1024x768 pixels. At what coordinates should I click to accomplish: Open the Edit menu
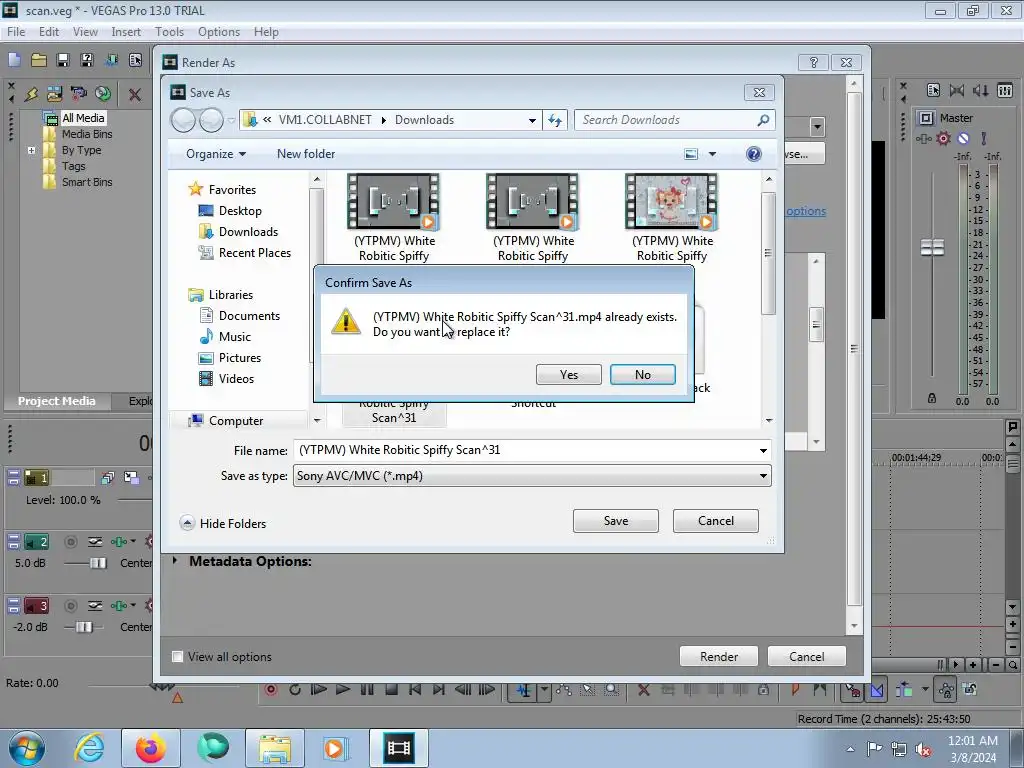tap(49, 32)
